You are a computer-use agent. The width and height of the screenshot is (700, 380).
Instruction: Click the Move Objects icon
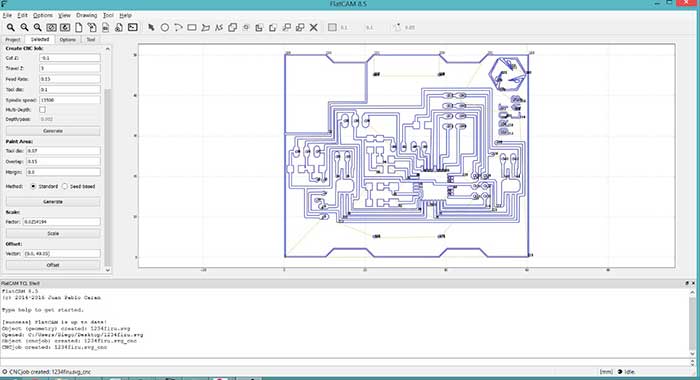coord(287,27)
